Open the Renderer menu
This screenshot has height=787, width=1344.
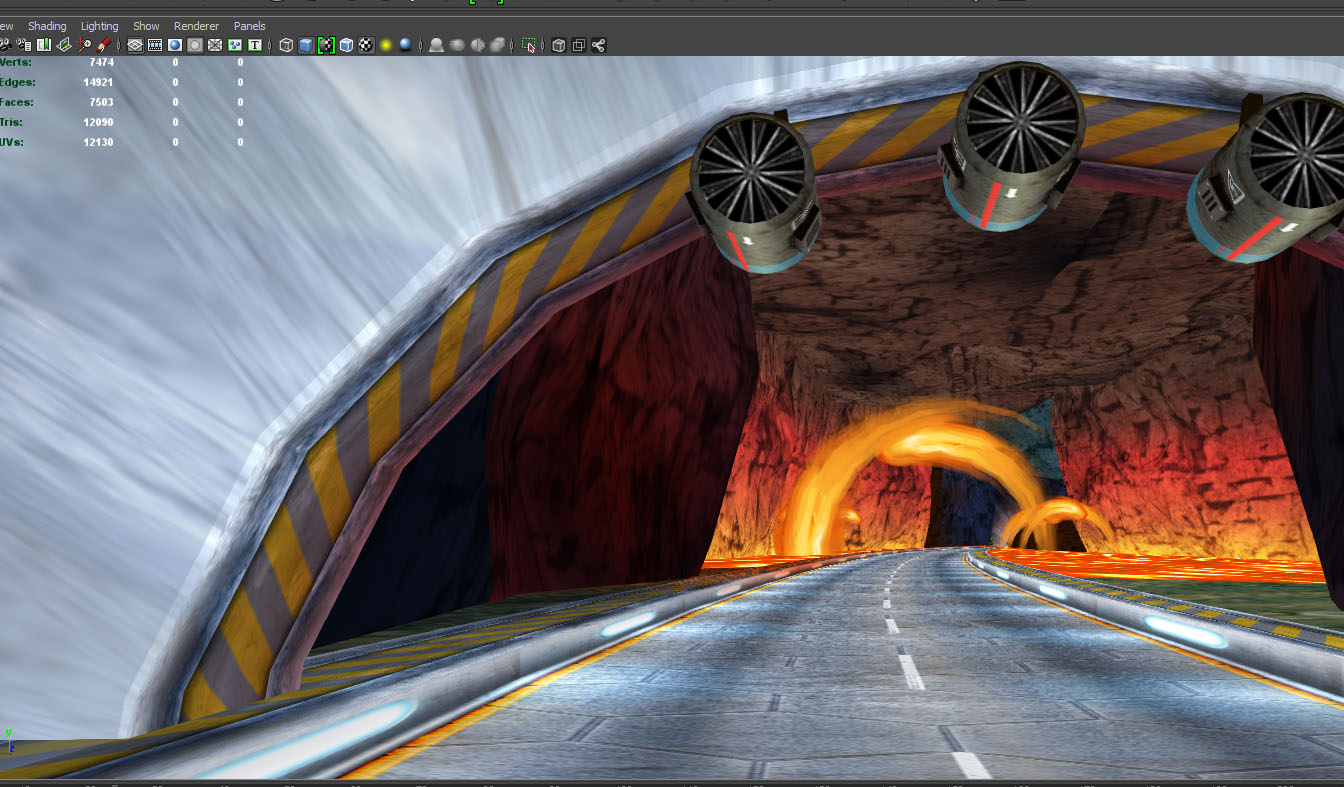196,26
